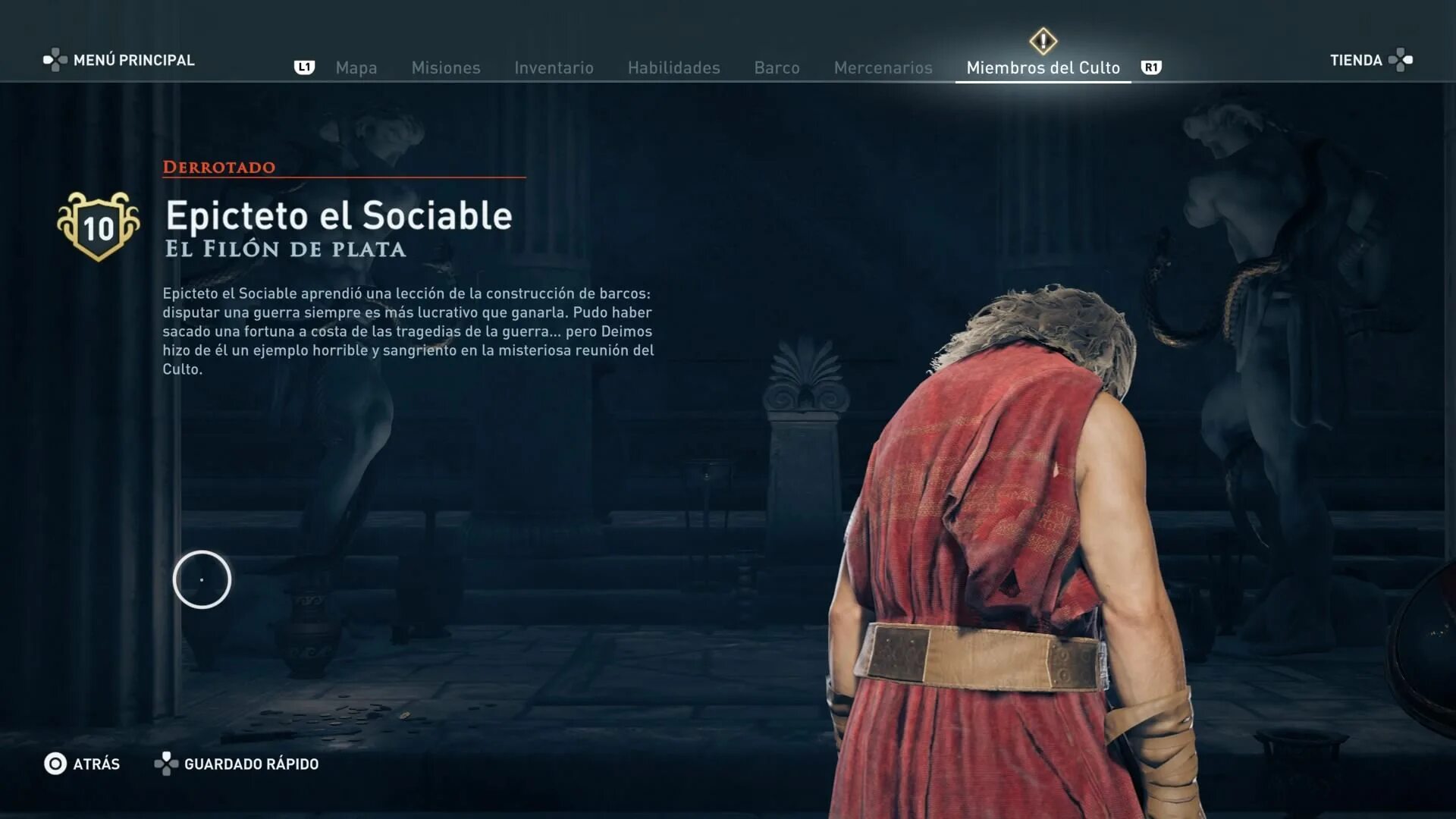Click the circle button icon beside ATRÁS
Viewport: 1456px width, 819px height.
[x=55, y=764]
